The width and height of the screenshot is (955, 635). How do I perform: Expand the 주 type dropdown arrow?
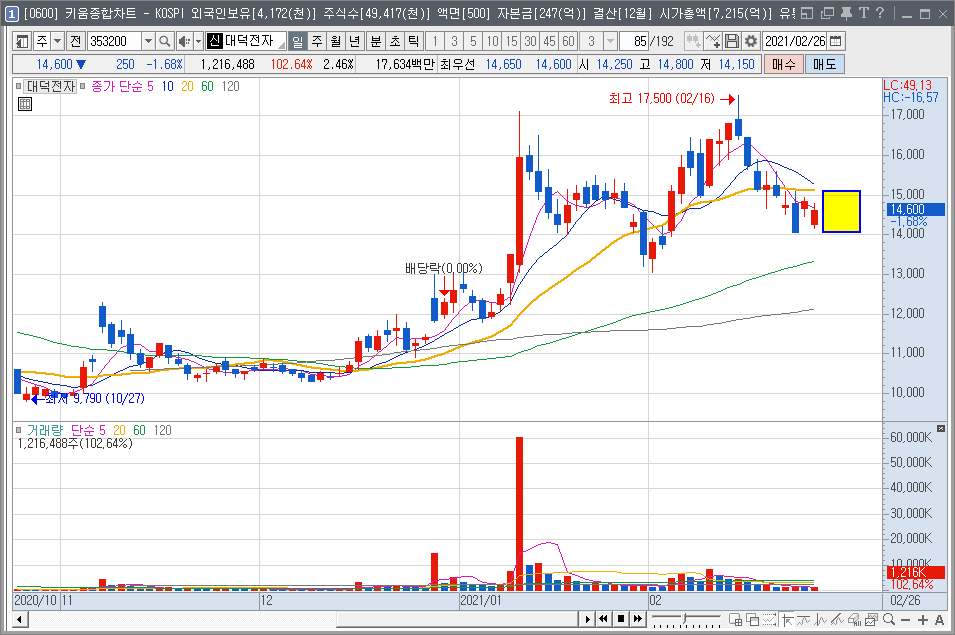click(57, 41)
